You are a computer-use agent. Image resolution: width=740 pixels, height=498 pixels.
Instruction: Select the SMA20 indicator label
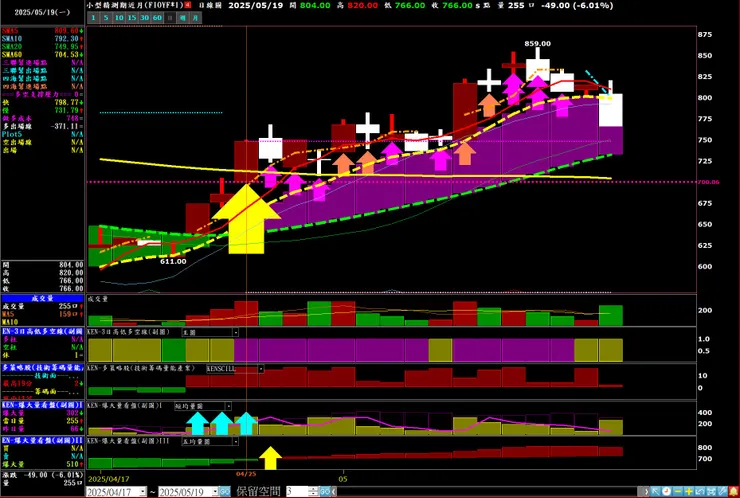[x=12, y=47]
